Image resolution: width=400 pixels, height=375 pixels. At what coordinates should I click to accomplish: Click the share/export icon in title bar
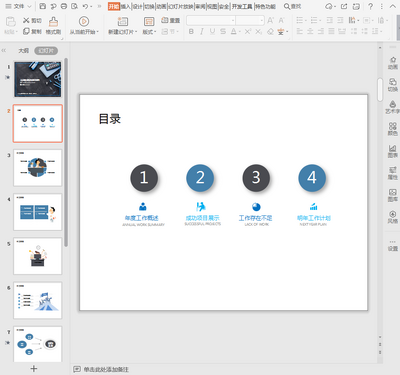coord(344,6)
